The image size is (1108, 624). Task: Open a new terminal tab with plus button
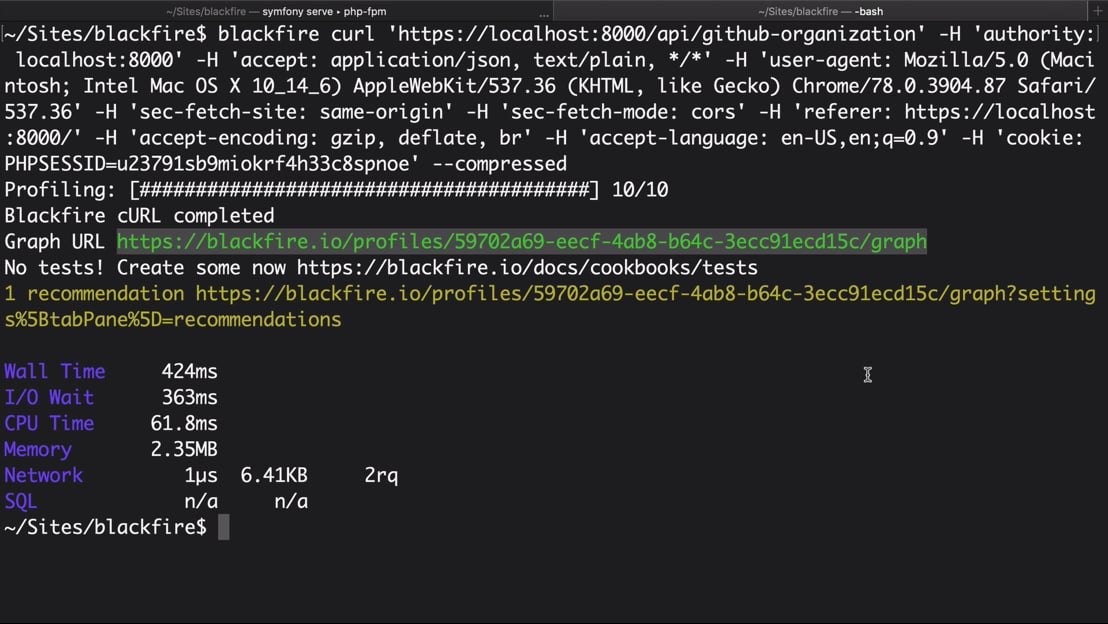coord(1097,11)
